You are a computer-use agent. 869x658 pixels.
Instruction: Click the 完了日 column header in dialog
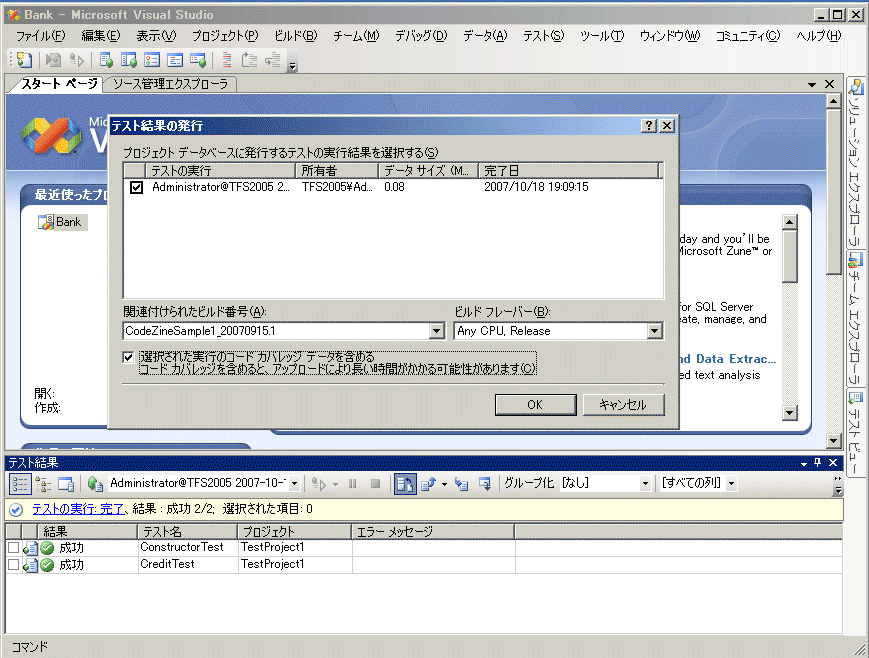(x=568, y=171)
